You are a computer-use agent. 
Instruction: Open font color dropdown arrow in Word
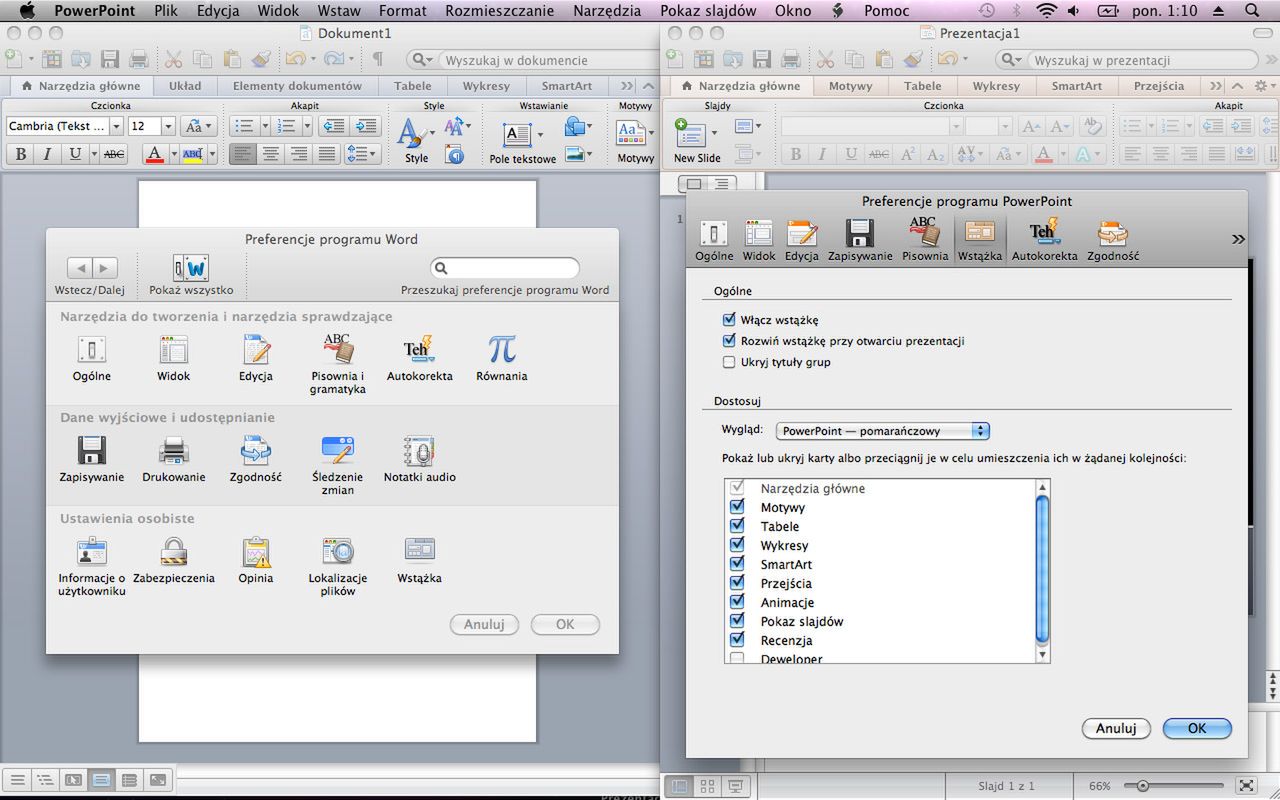[173, 154]
